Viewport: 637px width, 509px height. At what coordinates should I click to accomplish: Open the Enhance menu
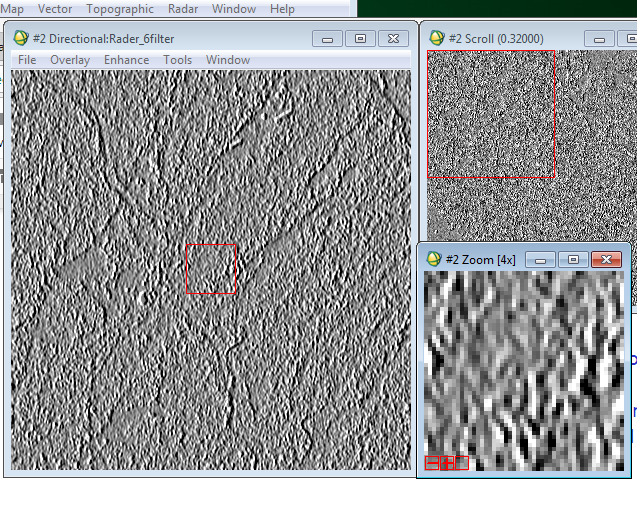[x=126, y=60]
